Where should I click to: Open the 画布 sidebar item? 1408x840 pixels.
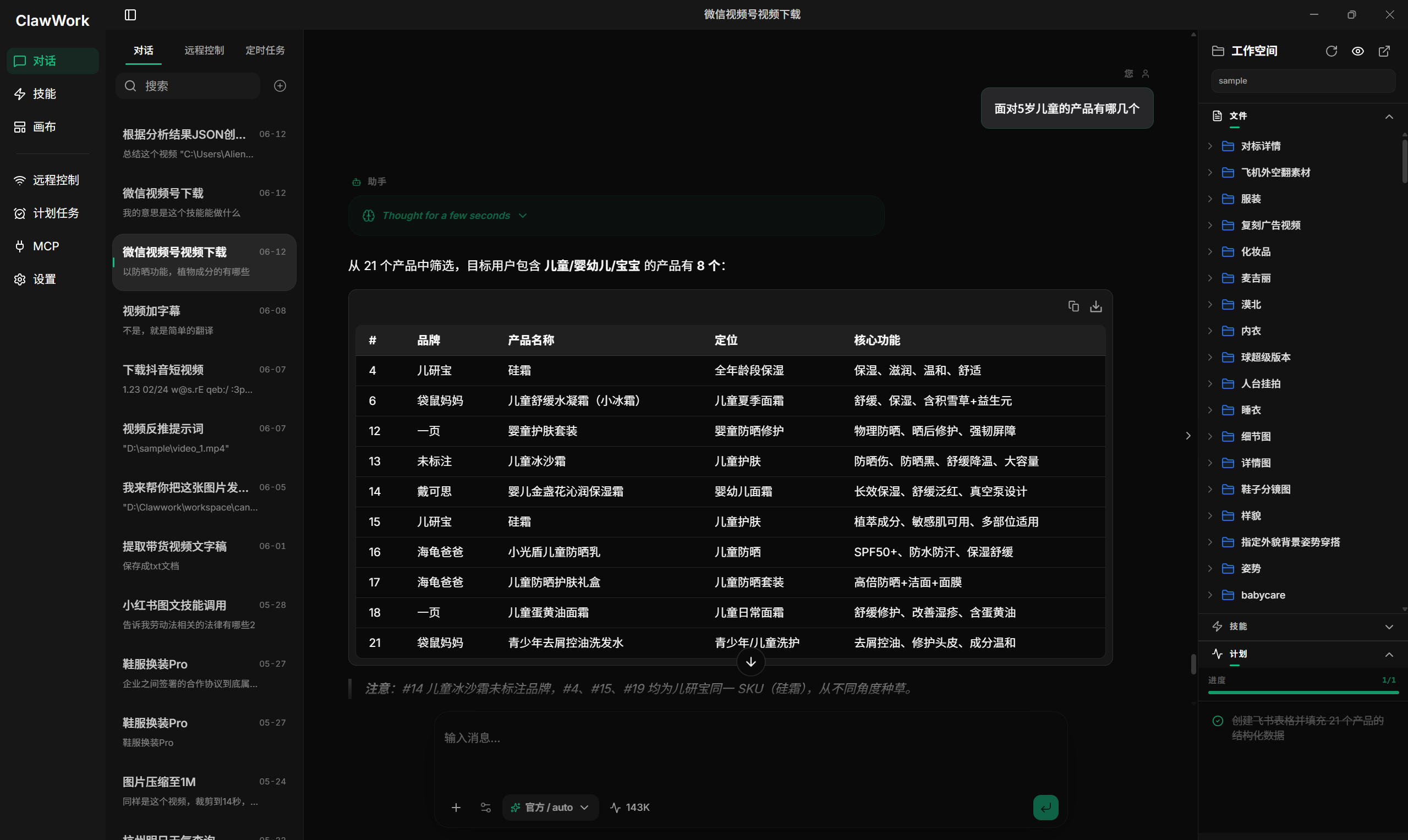click(53, 127)
